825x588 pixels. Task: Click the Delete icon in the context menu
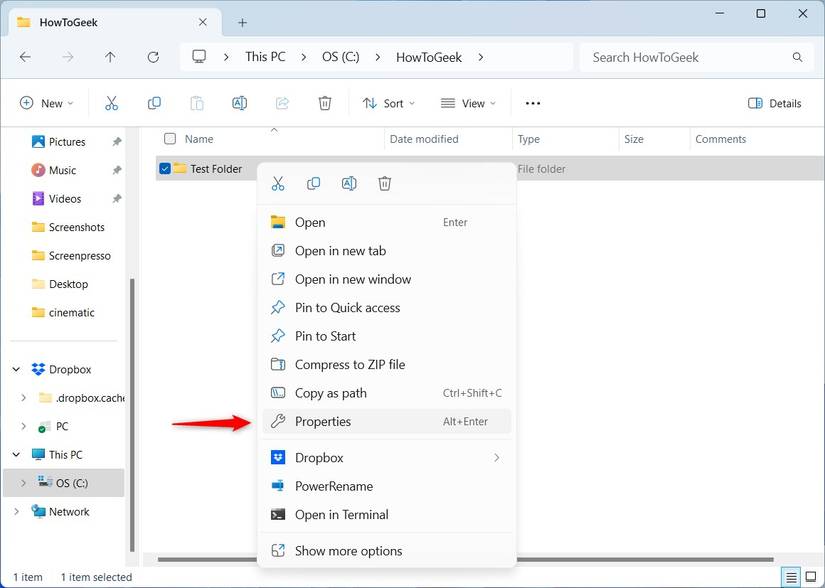click(x=384, y=183)
